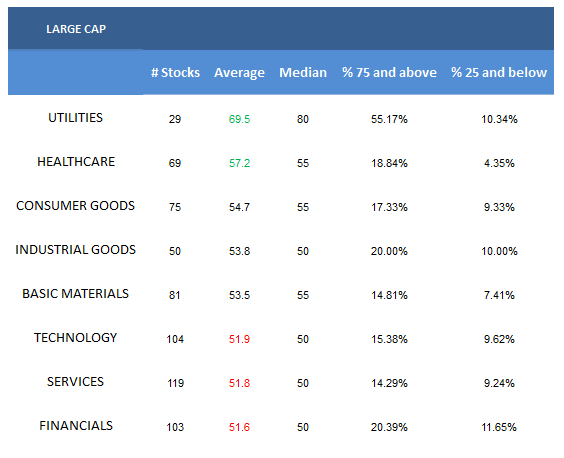The width and height of the screenshot is (564, 458).
Task: Click the Median column header
Action: pos(303,72)
